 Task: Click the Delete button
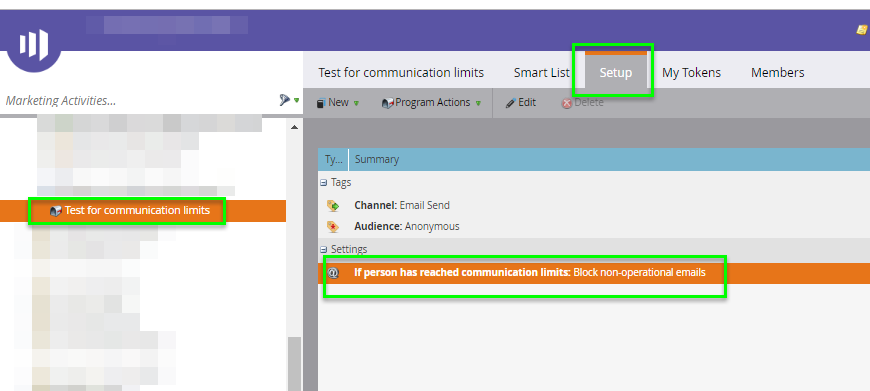tap(583, 103)
